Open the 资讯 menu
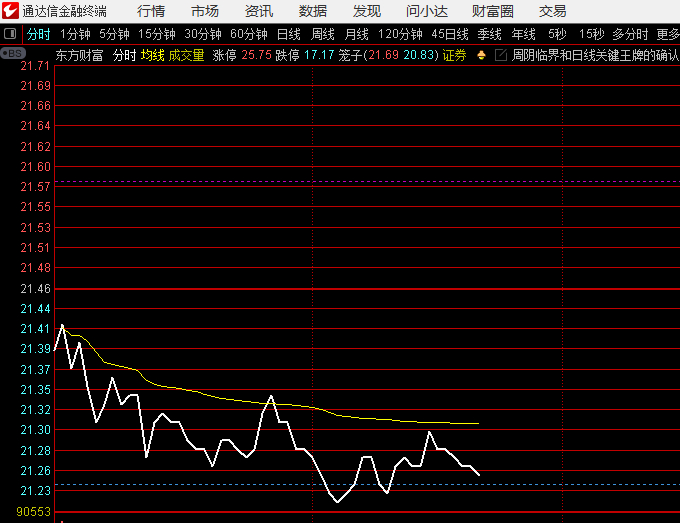Image resolution: width=680 pixels, height=523 pixels. point(259,11)
